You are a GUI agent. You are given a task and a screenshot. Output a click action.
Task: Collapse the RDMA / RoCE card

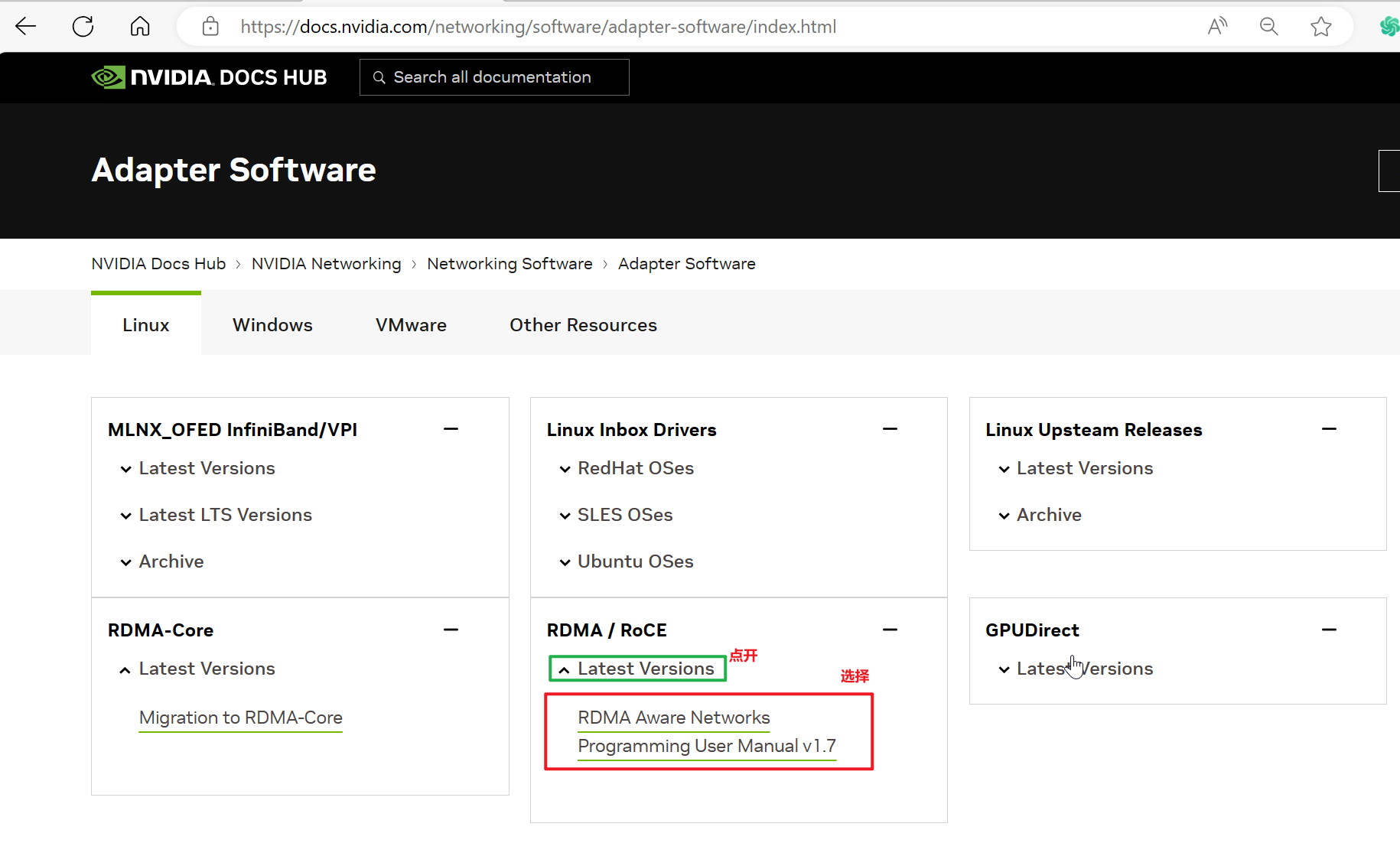(x=890, y=630)
